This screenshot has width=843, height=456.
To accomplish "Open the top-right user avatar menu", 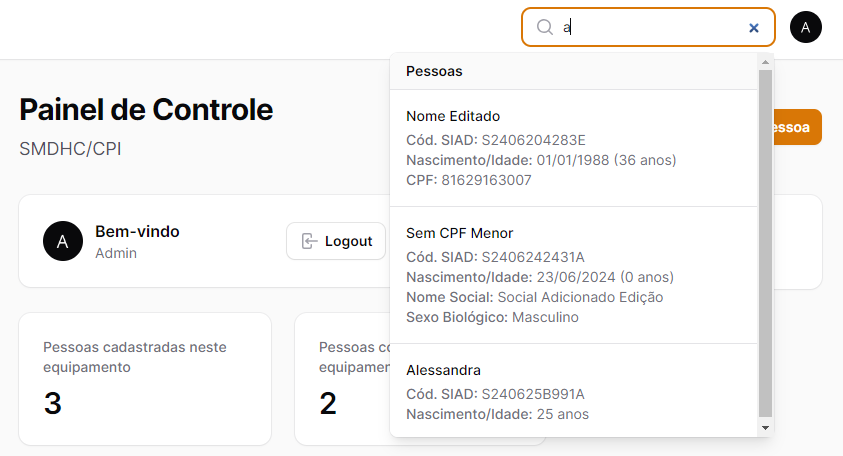I will (806, 27).
